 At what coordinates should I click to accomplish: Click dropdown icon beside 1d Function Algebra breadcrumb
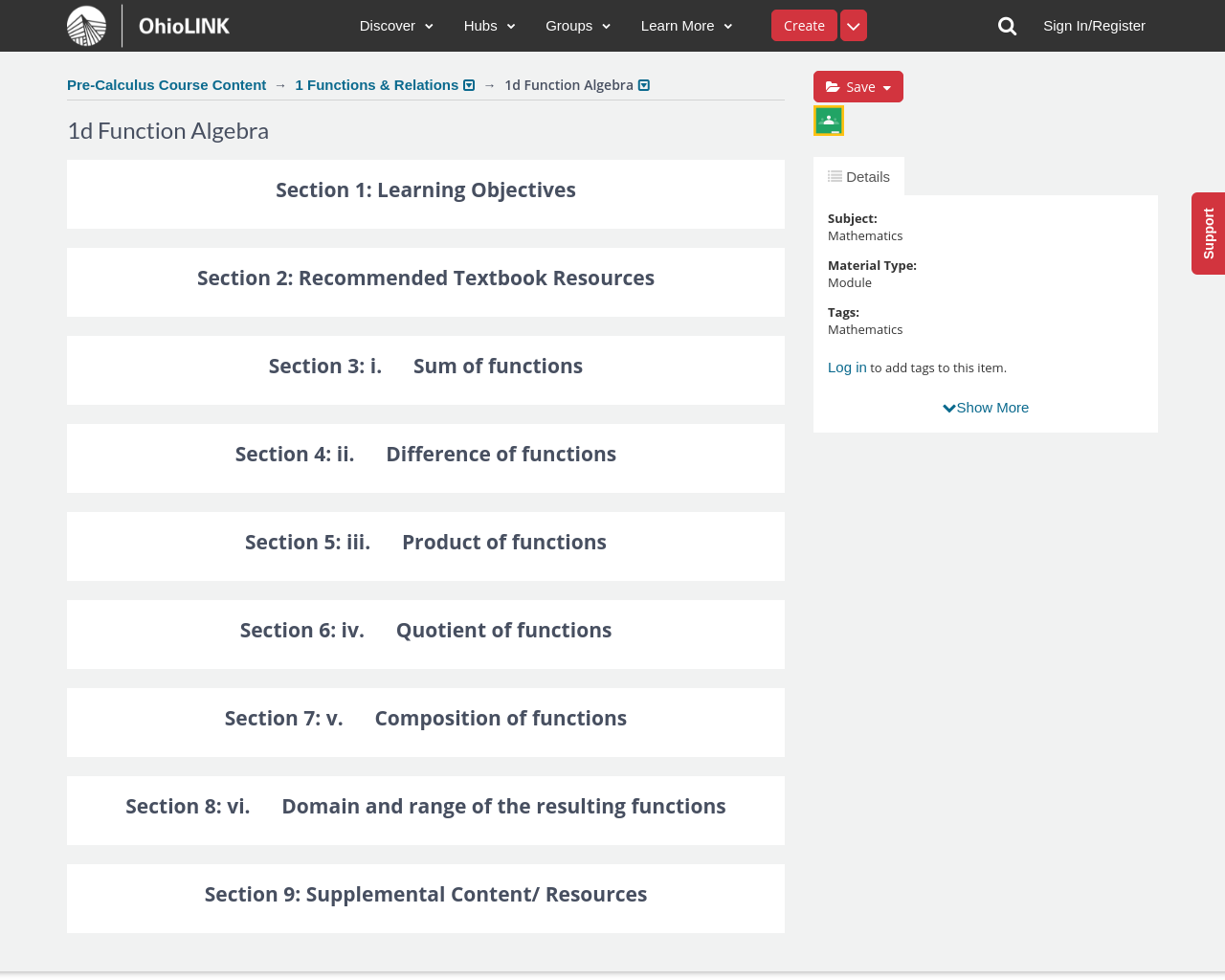click(x=644, y=85)
